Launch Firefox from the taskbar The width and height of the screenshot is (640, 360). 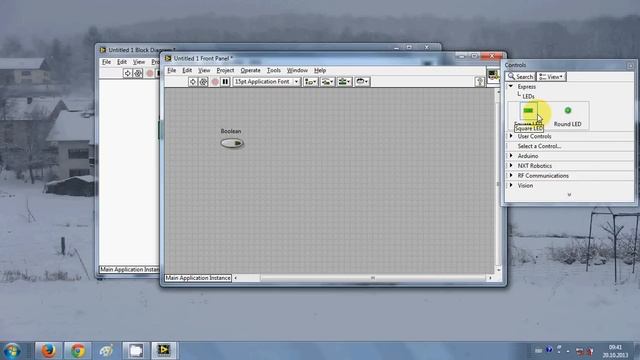(48, 350)
